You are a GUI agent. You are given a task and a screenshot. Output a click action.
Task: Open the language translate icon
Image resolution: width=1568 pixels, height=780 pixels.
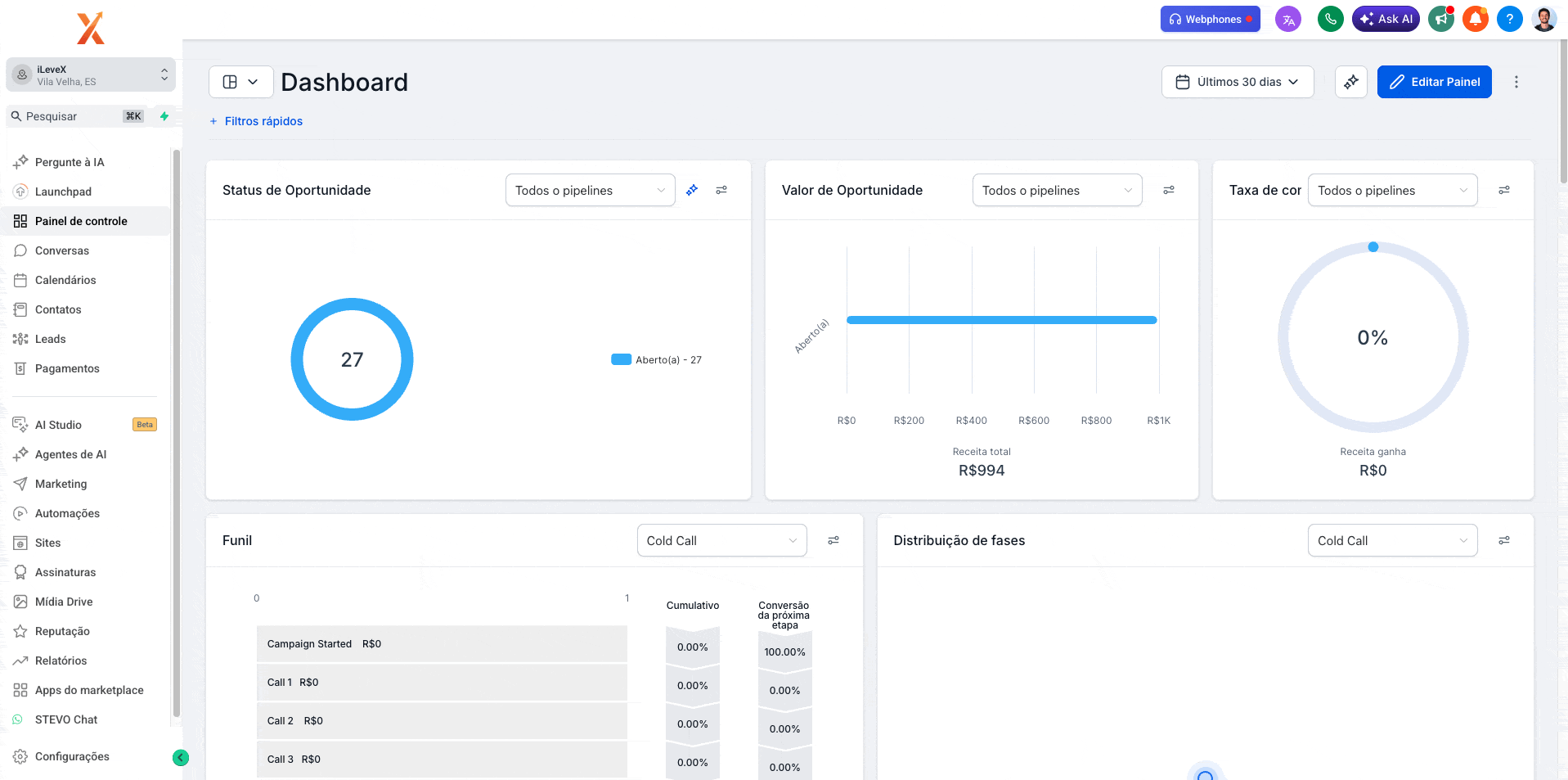(1288, 20)
